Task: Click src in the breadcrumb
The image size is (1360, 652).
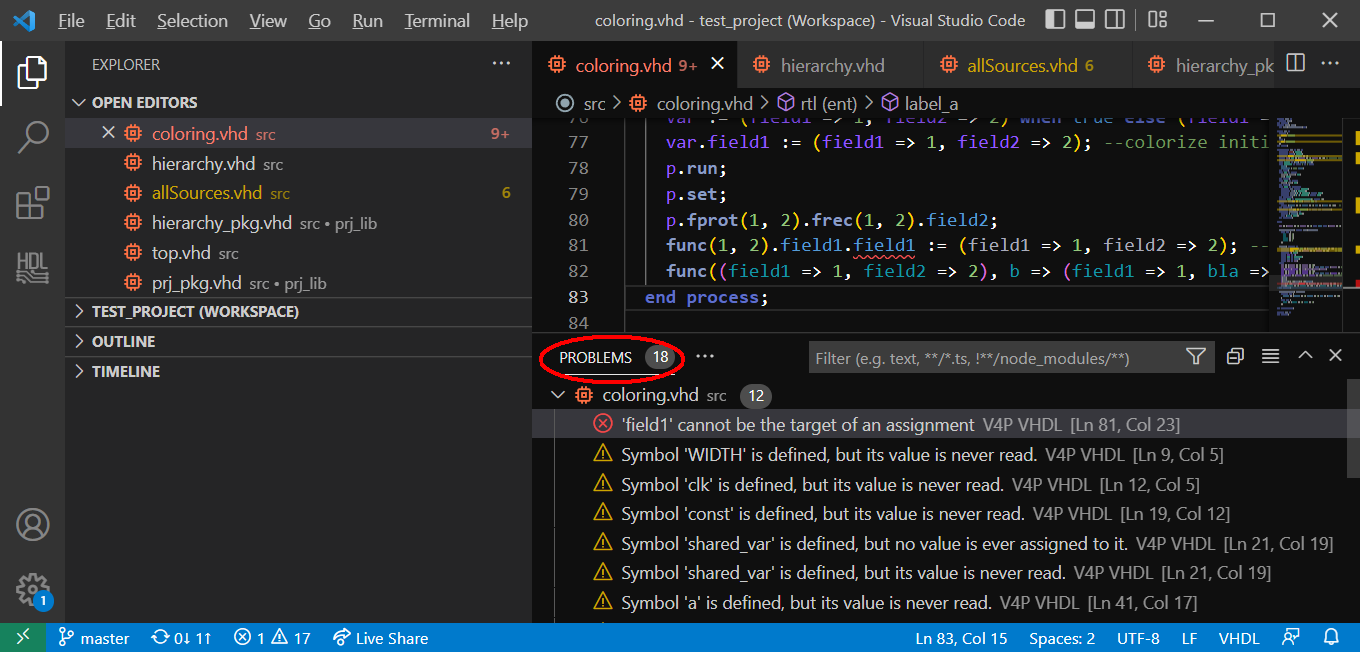Action: point(595,103)
